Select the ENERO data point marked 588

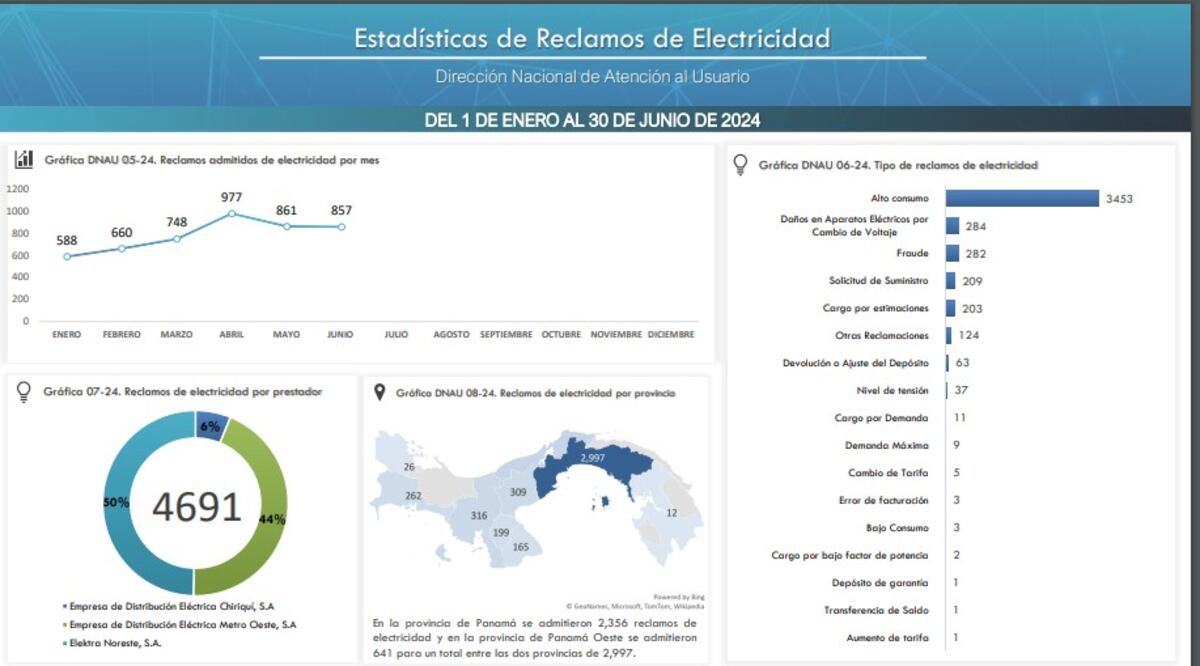click(67, 256)
